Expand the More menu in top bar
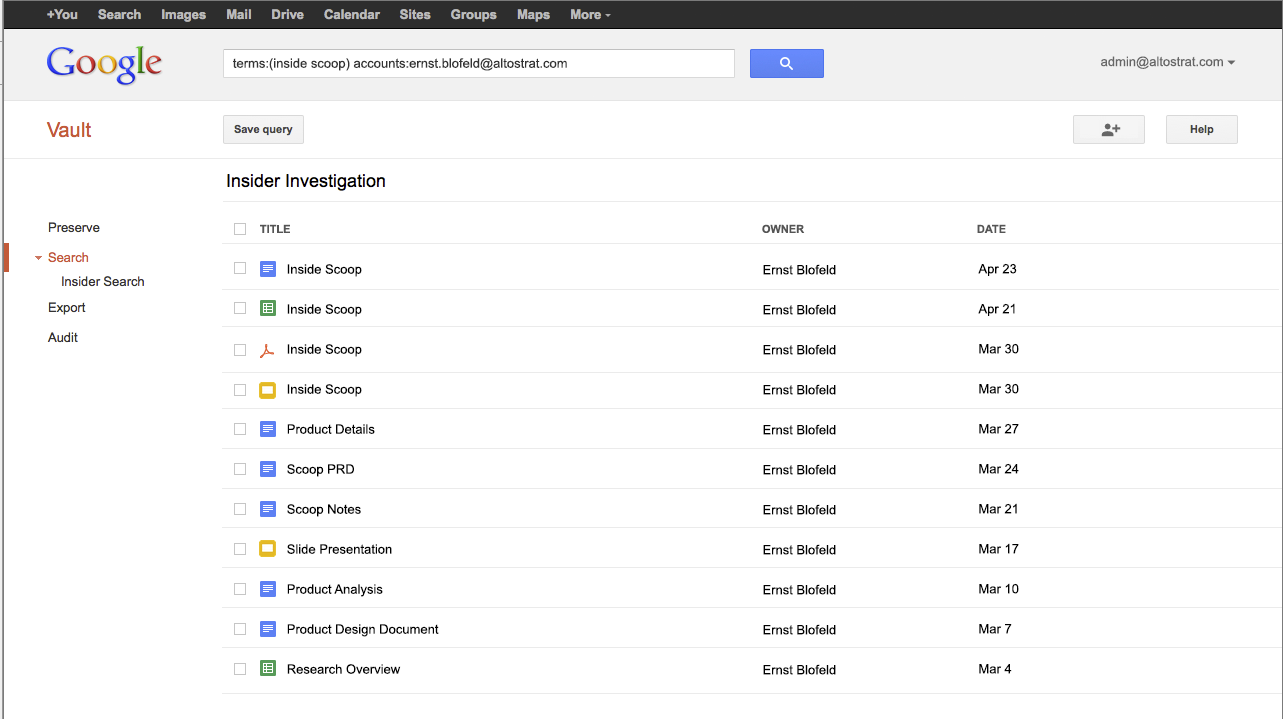The width and height of the screenshot is (1284, 719). [x=590, y=15]
